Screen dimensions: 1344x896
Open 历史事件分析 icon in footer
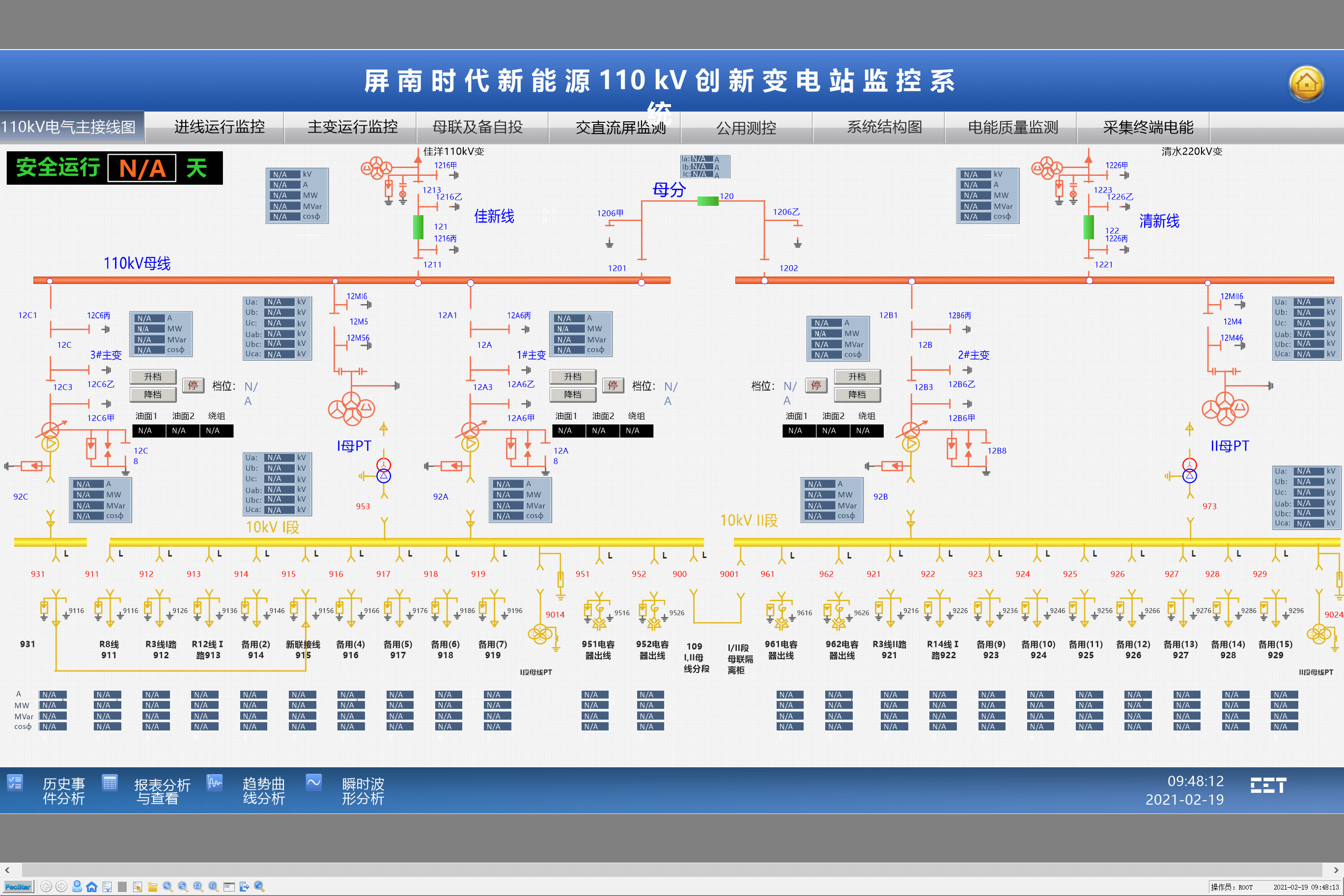15,783
